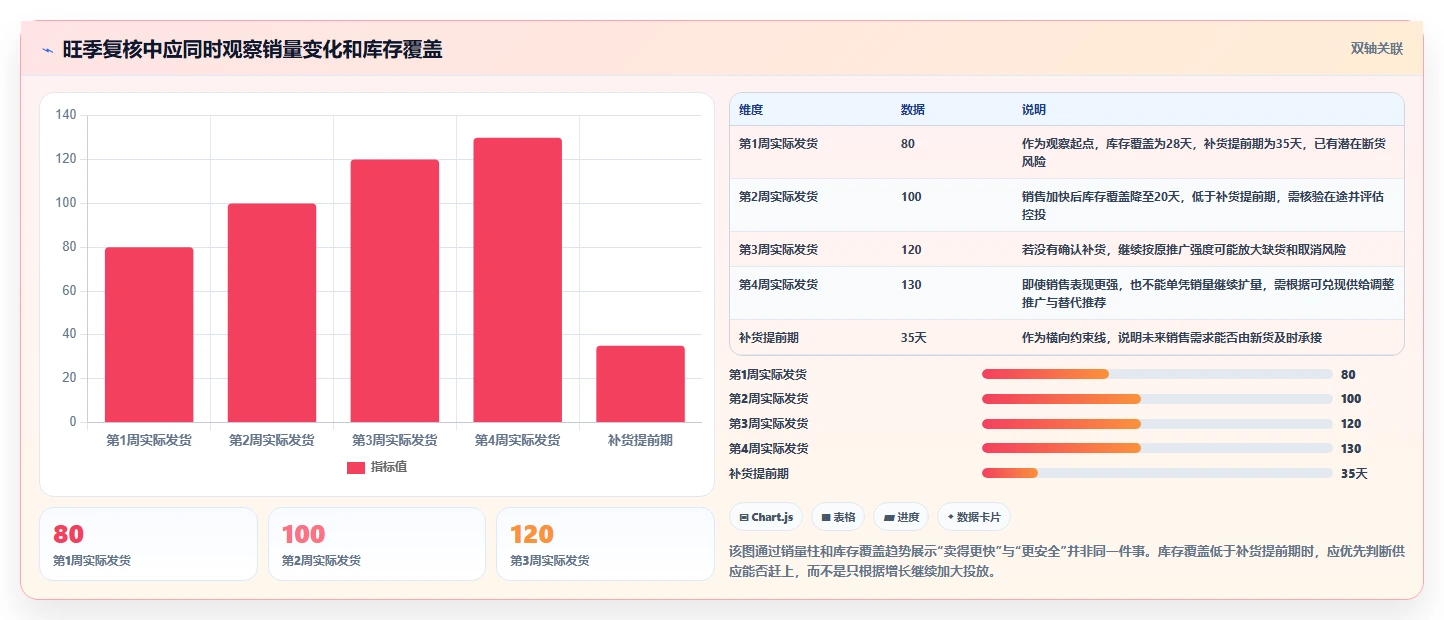Click the y-axis value 140
Screen dimensions: 1444x620
tap(66, 115)
